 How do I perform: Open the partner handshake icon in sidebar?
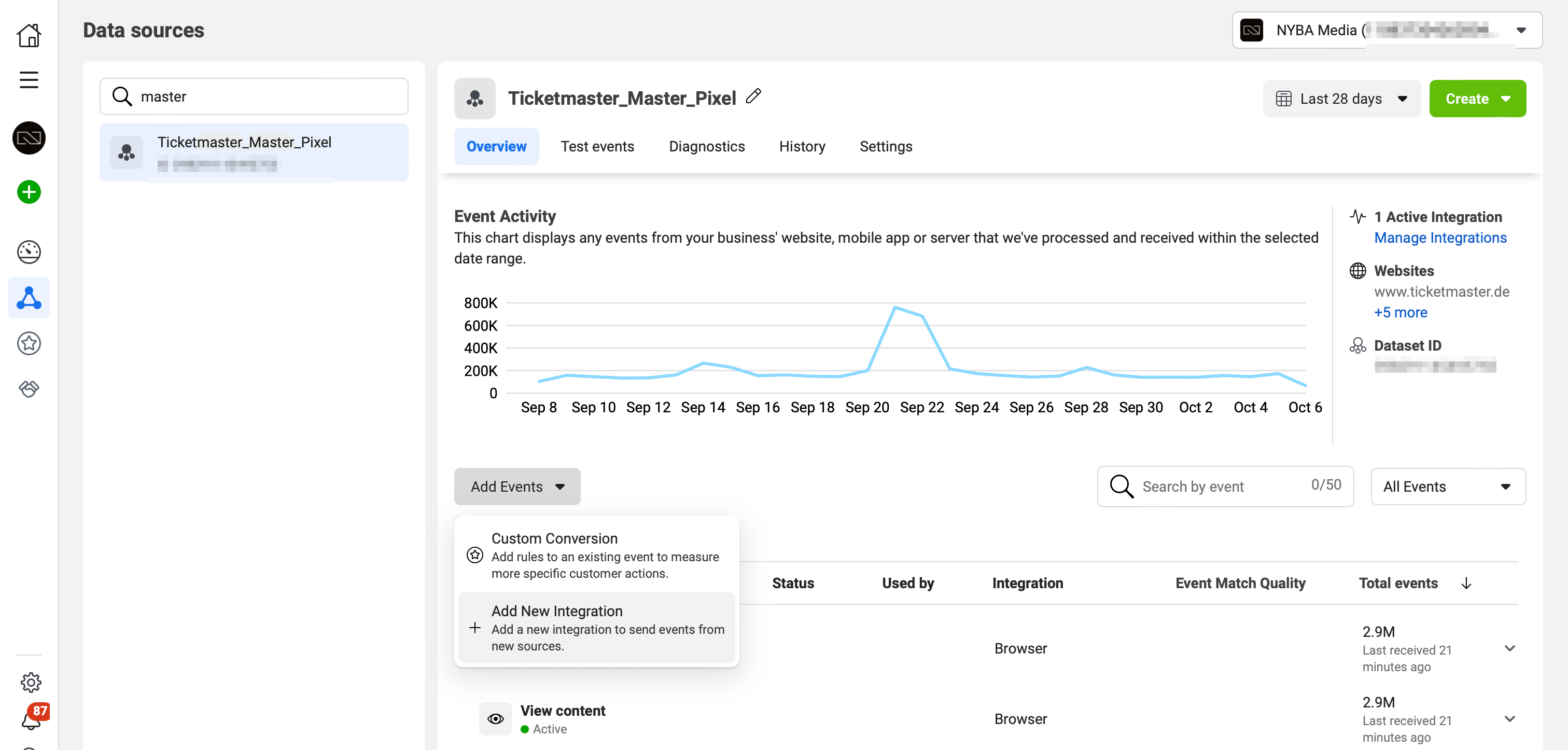point(29,388)
